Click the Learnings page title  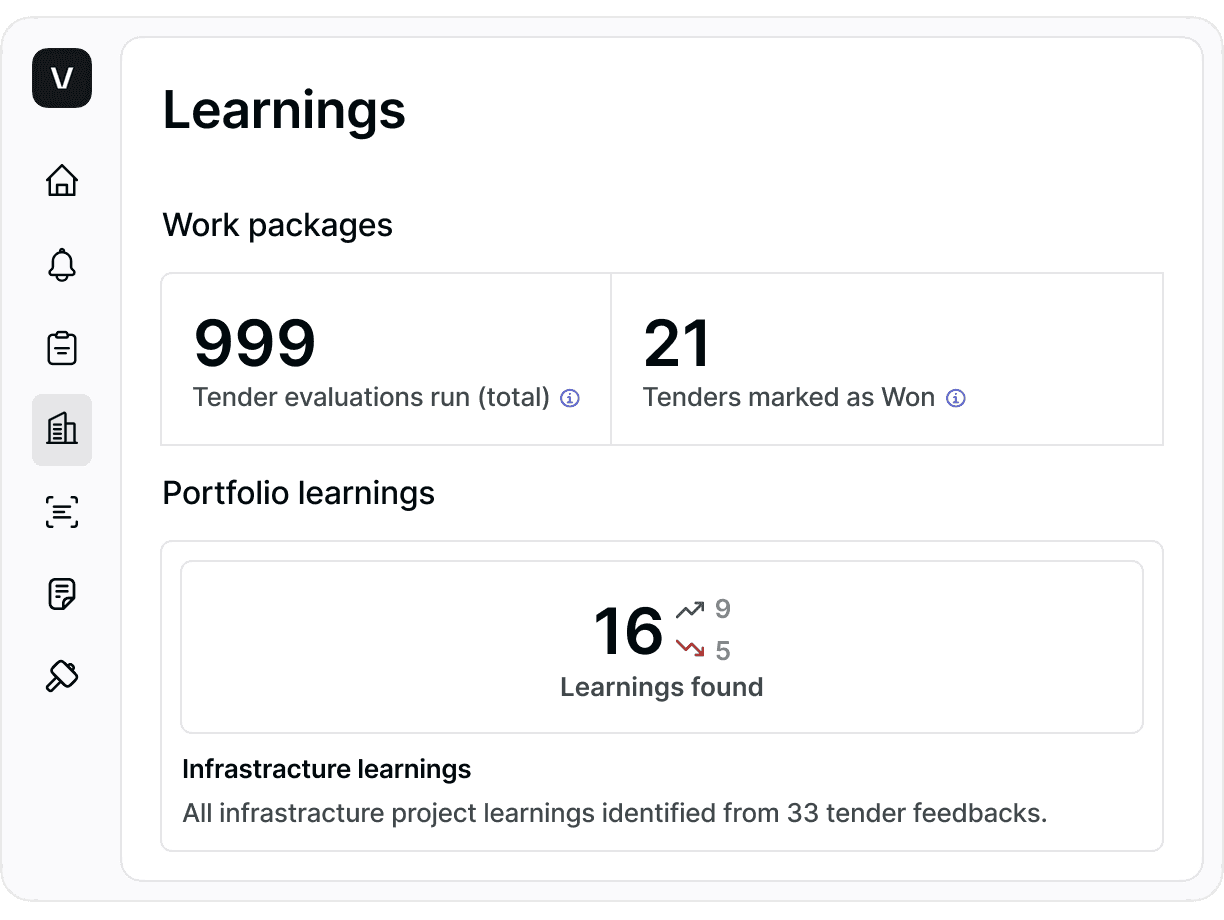click(285, 110)
